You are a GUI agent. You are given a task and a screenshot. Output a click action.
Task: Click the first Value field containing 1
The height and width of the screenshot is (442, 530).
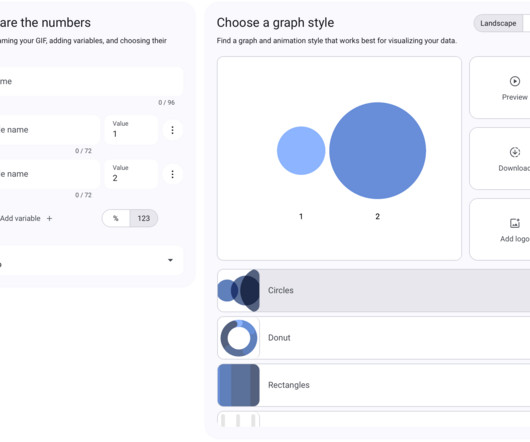[131, 130]
